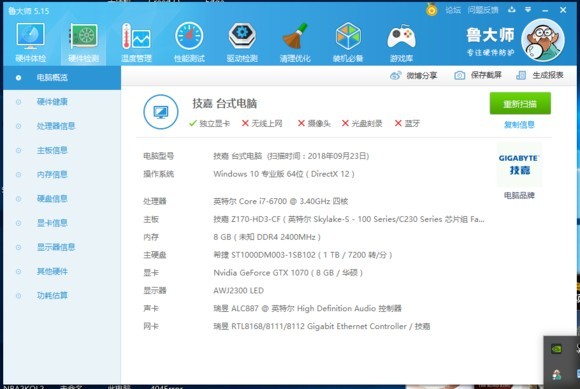The height and width of the screenshot is (389, 580).
Task: Click the Windows 10 专业版 64位 text
Action: coord(284,174)
